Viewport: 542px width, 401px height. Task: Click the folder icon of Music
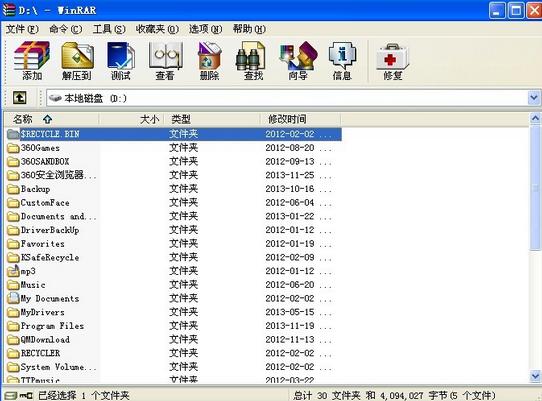pos(13,285)
